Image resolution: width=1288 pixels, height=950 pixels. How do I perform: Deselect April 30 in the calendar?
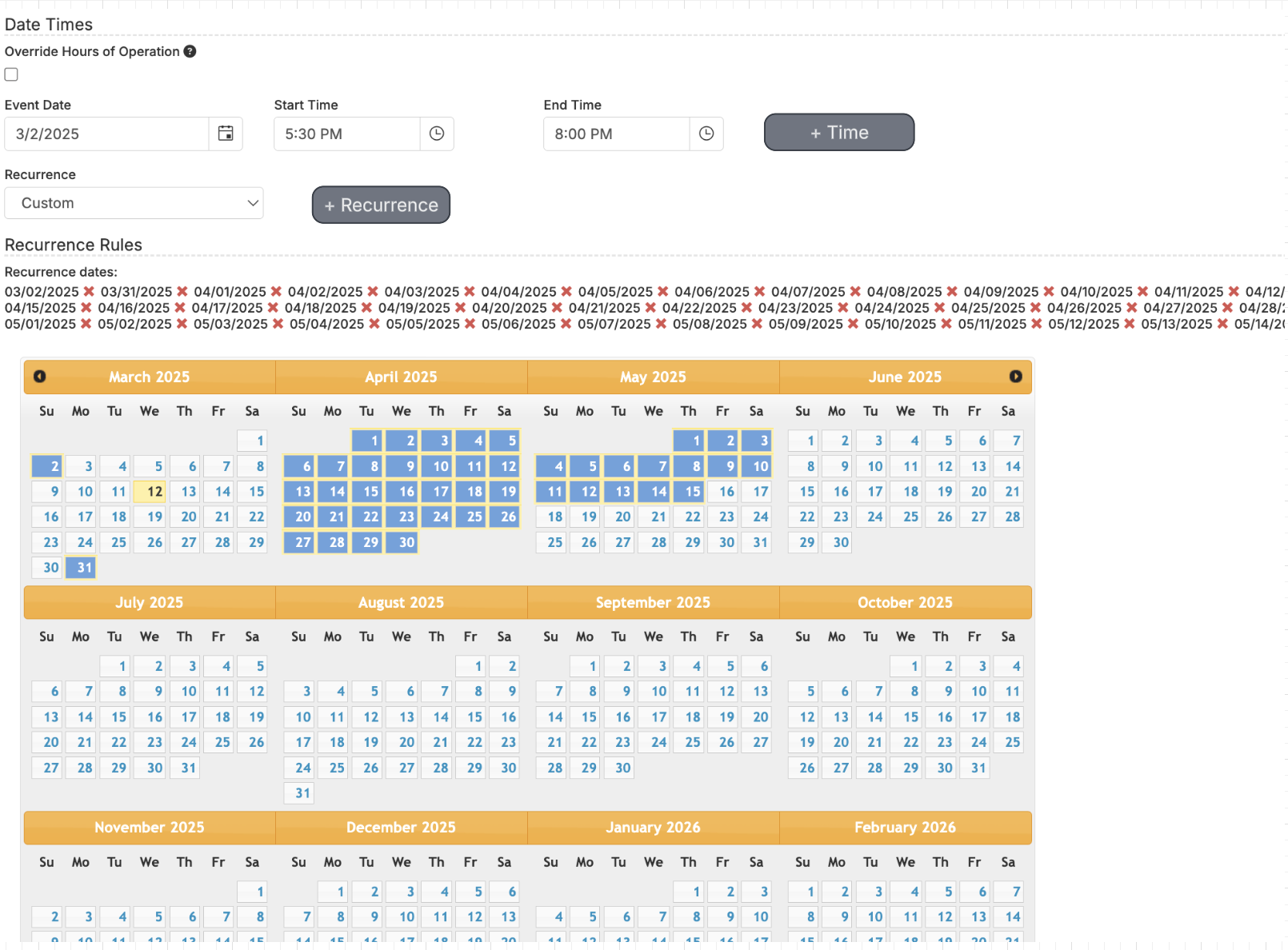[x=402, y=542]
